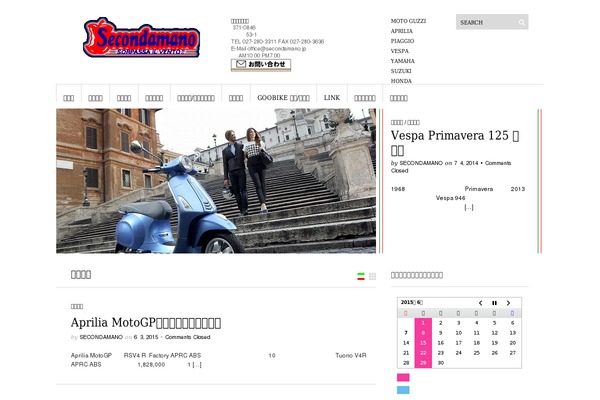Click the blue legend swatch
The height and width of the screenshot is (400, 600).
click(x=403, y=390)
